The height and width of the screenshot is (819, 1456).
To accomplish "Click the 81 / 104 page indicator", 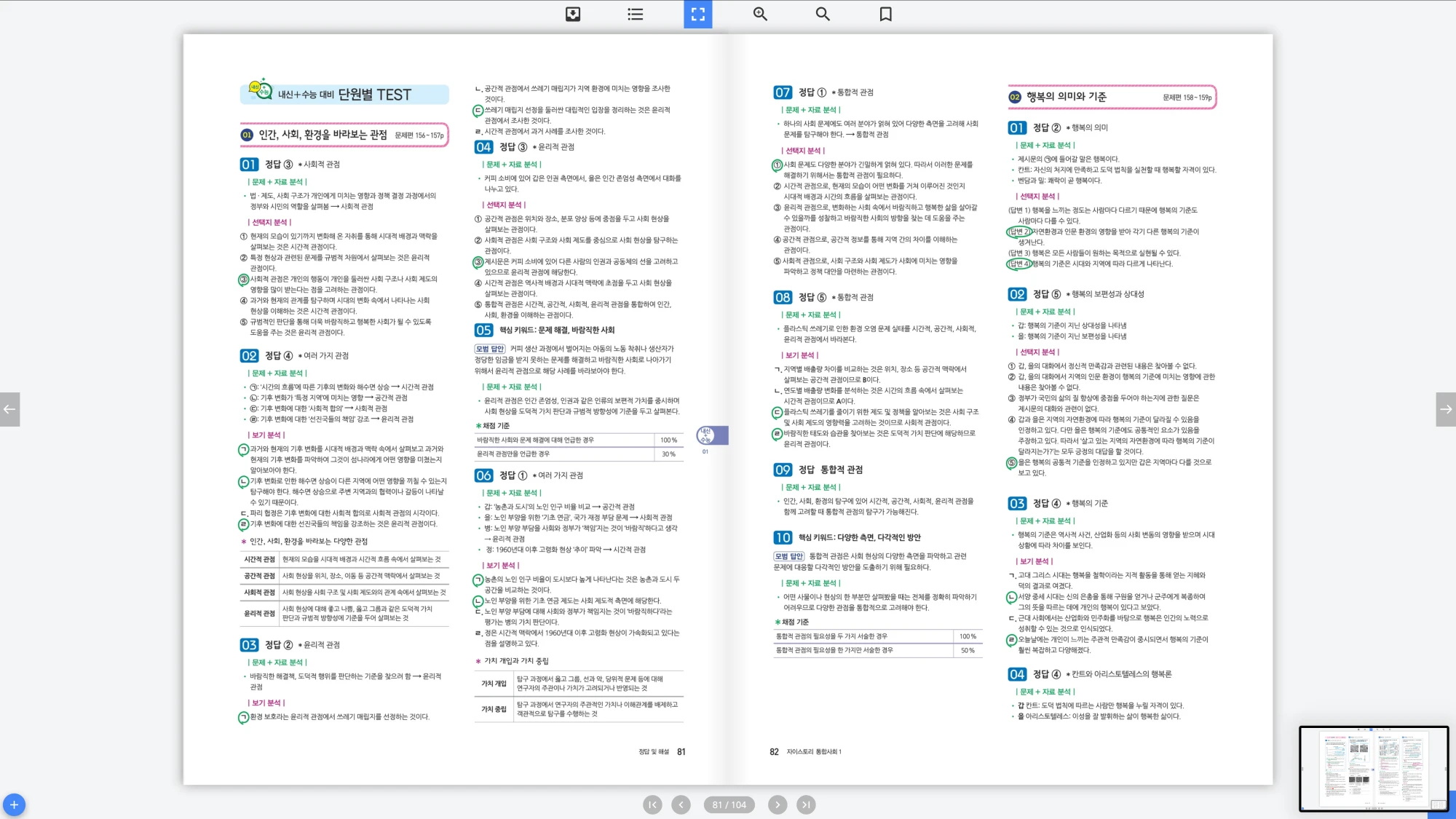I will point(729,804).
